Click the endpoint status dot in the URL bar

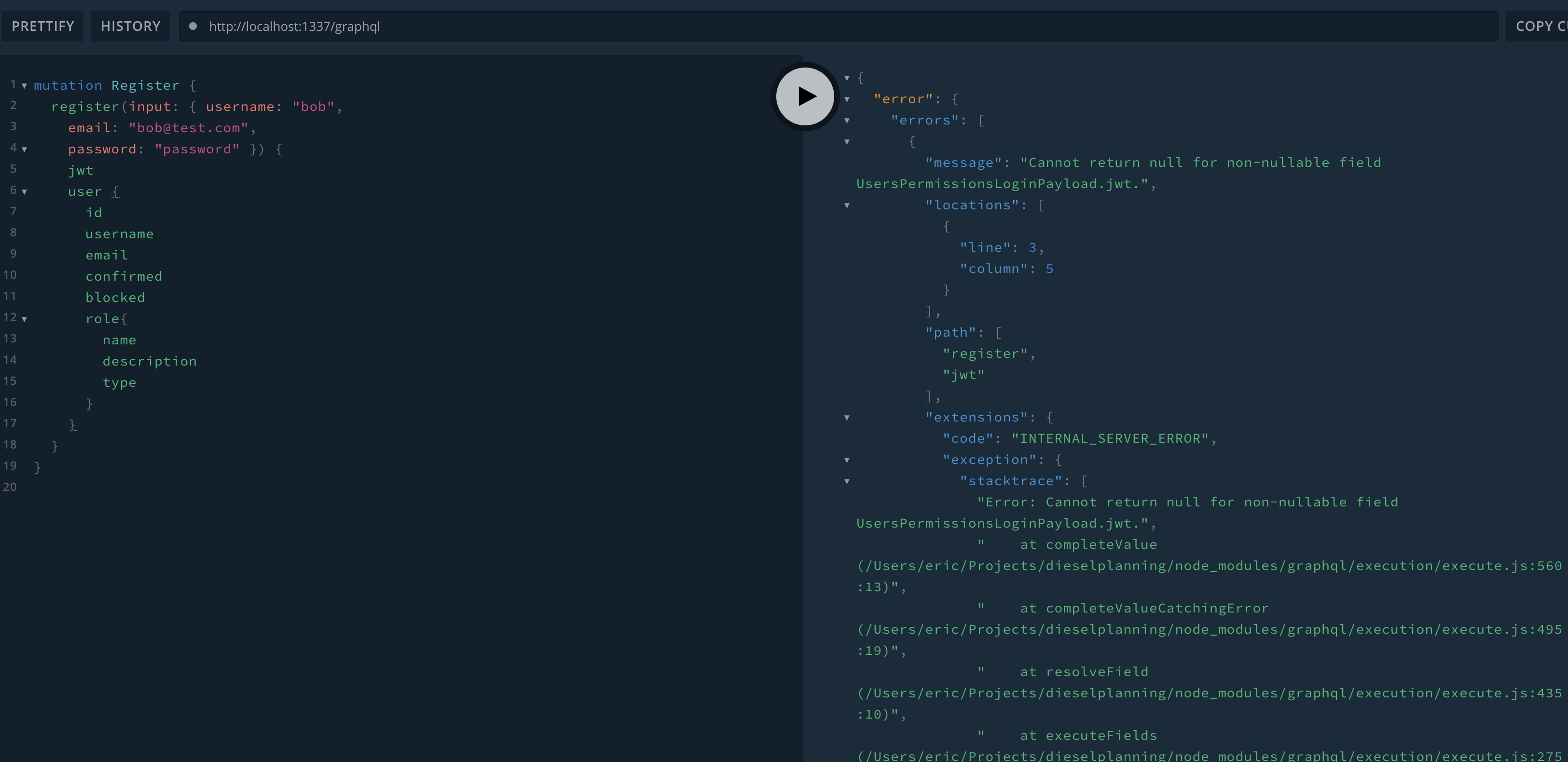click(193, 26)
